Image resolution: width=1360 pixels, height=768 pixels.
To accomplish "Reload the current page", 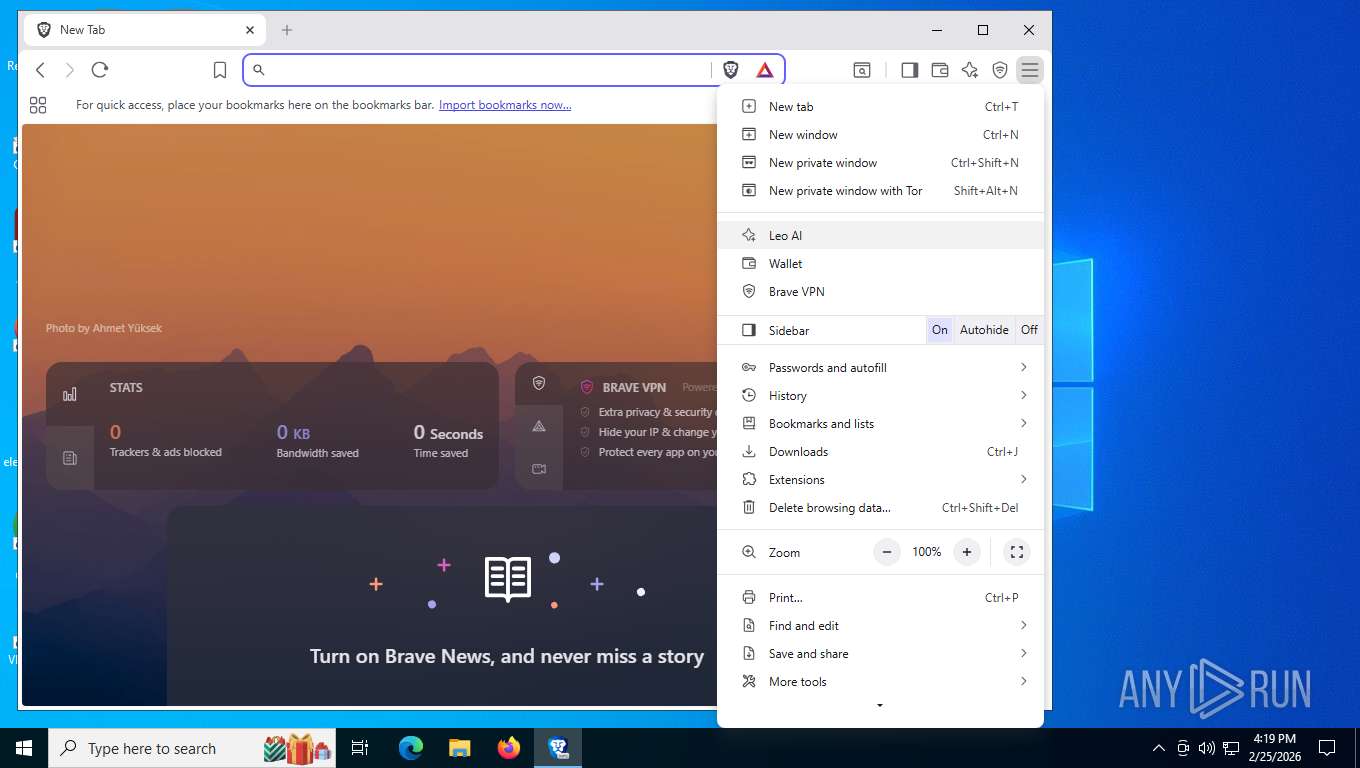I will coord(99,70).
